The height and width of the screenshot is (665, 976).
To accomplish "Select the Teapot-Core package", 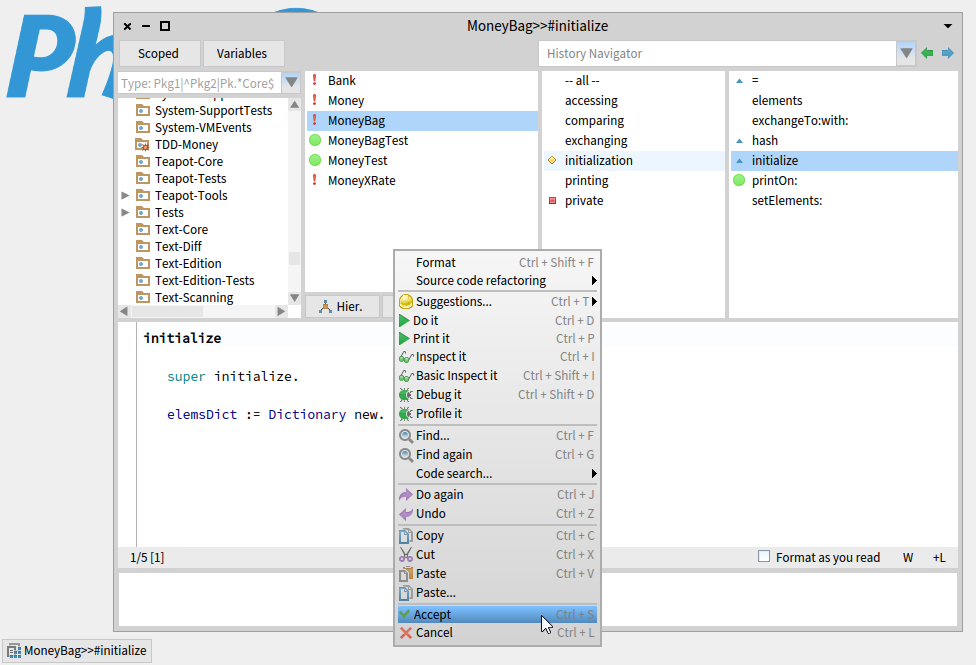I will tap(189, 161).
